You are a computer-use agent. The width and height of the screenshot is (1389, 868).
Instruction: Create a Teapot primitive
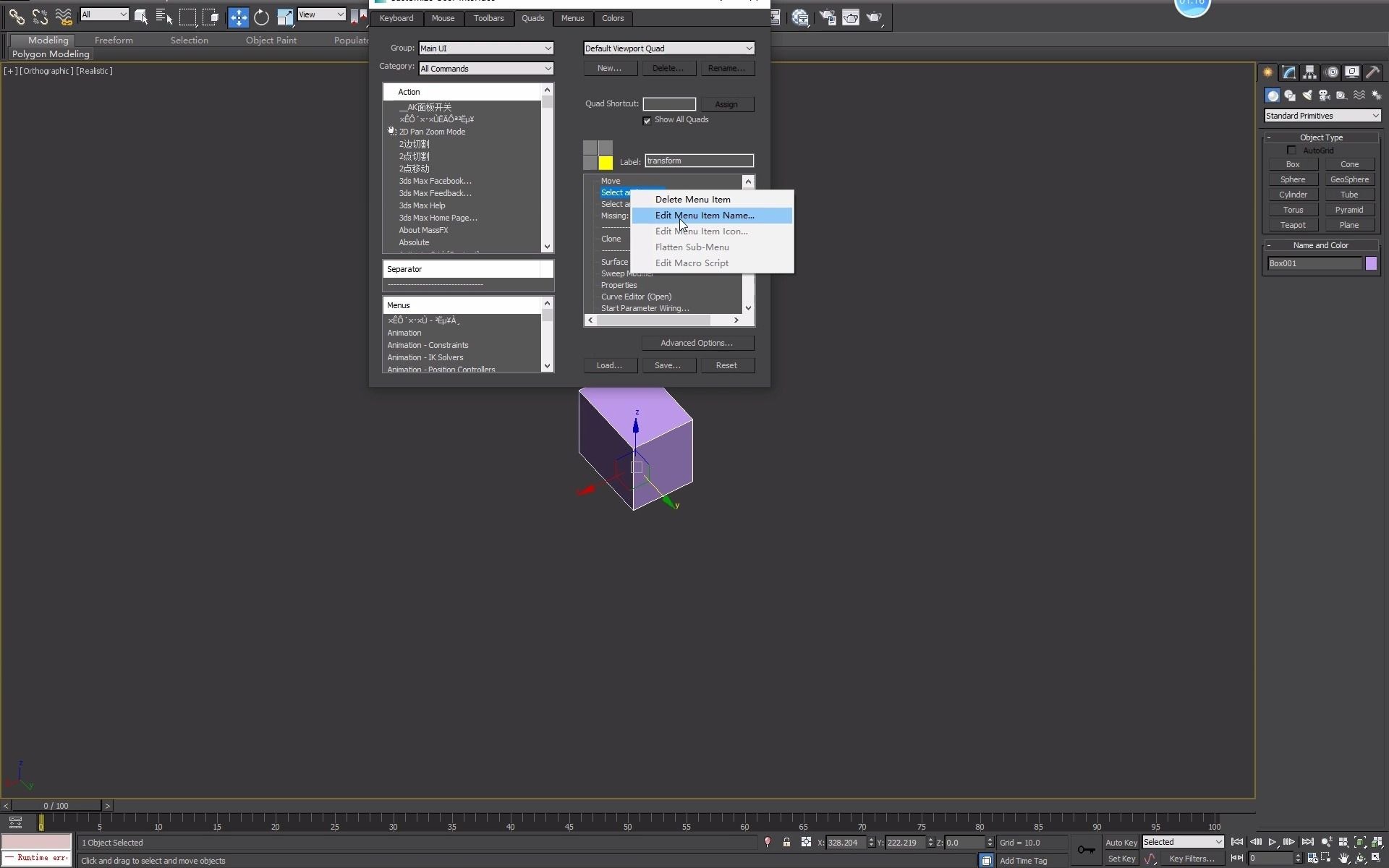(x=1292, y=225)
